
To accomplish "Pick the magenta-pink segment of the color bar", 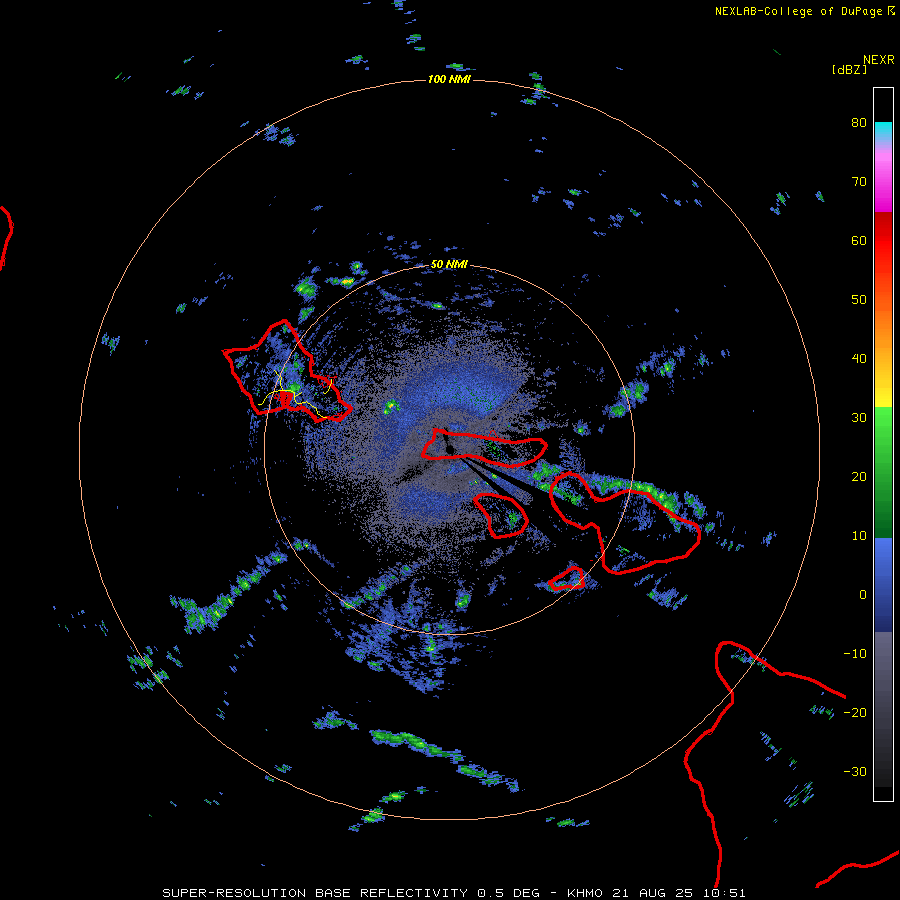I will coord(883,181).
